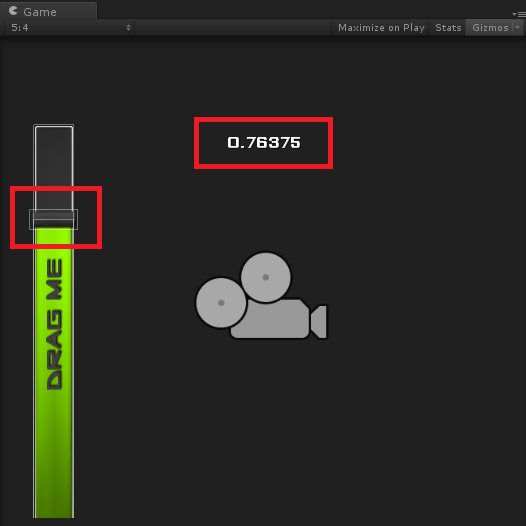Open the panel options menu icon
This screenshot has height=526, width=526.
519,14
